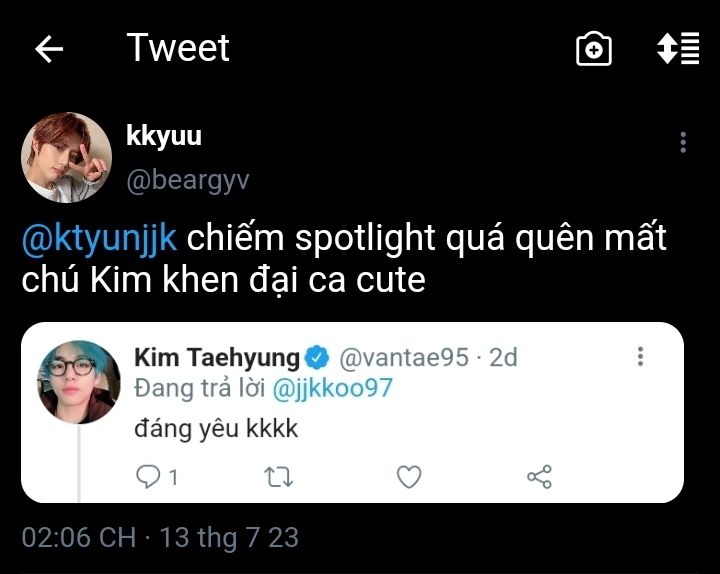Image resolution: width=720 pixels, height=574 pixels.
Task: Like the quoted tweet heart icon
Action: [409, 477]
